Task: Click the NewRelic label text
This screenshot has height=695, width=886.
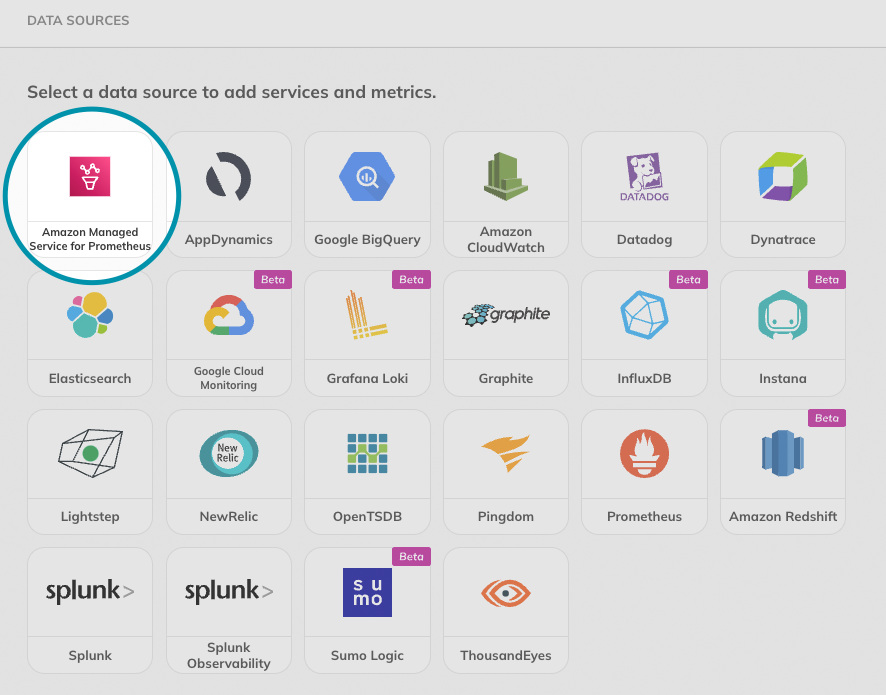Action: point(228,516)
